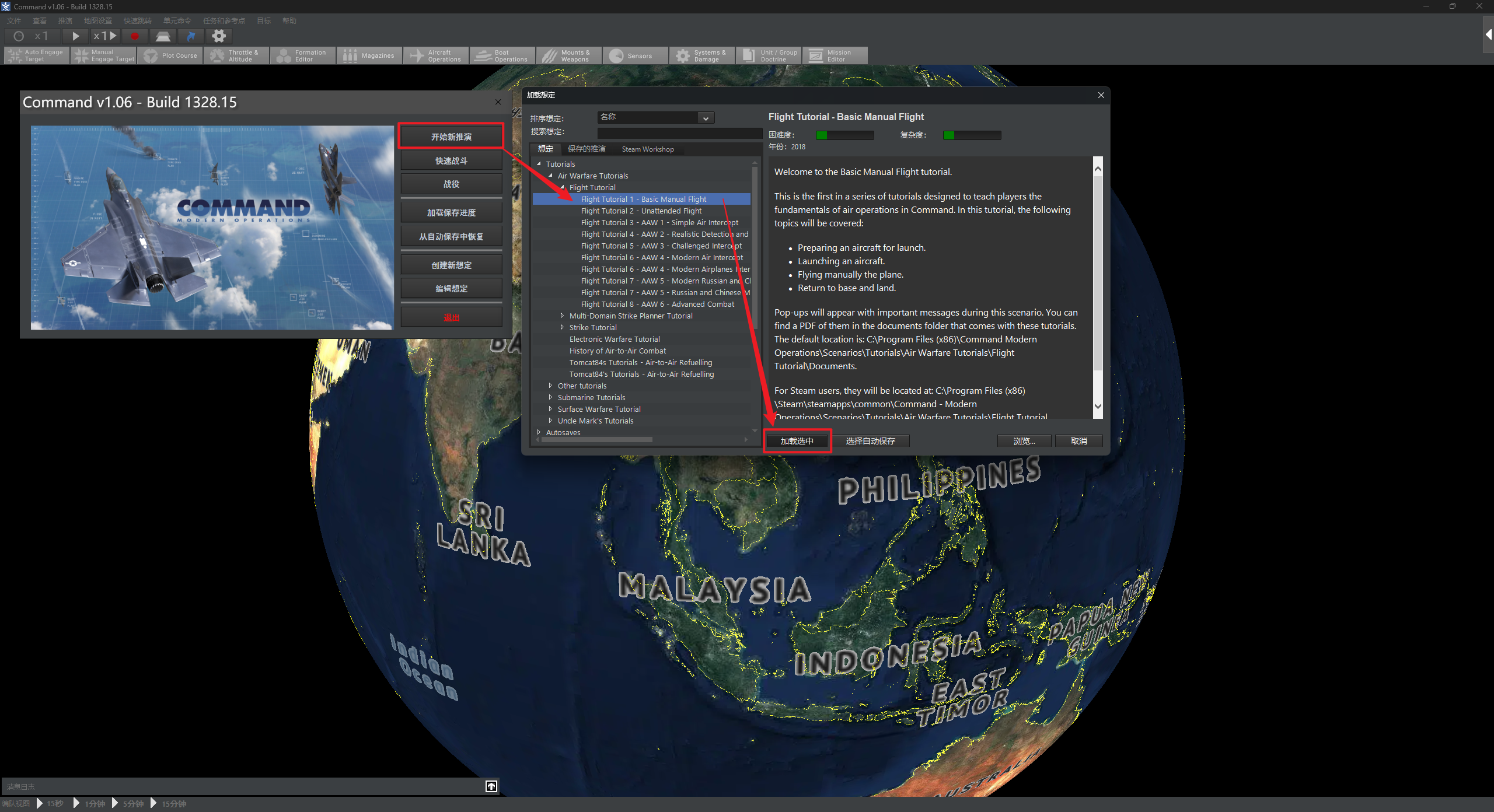This screenshot has height=812, width=1494.
Task: Open the Mission Editor
Action: (x=835, y=56)
